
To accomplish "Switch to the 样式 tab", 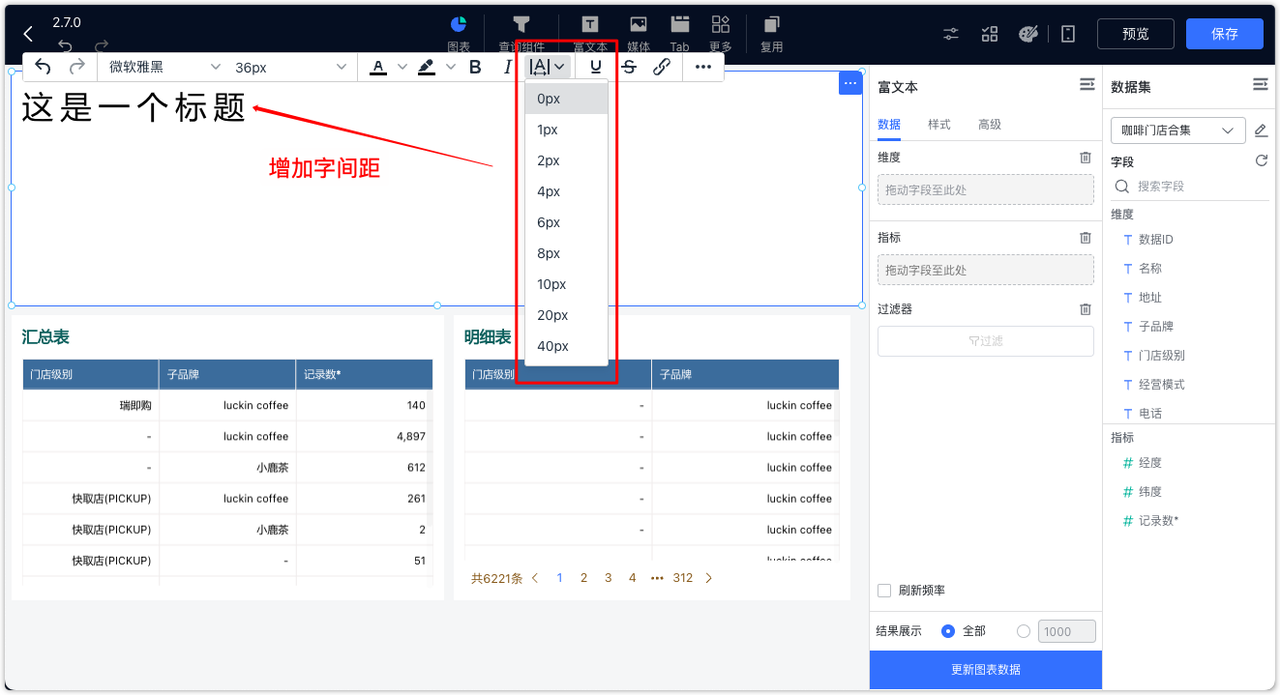I will 938,124.
